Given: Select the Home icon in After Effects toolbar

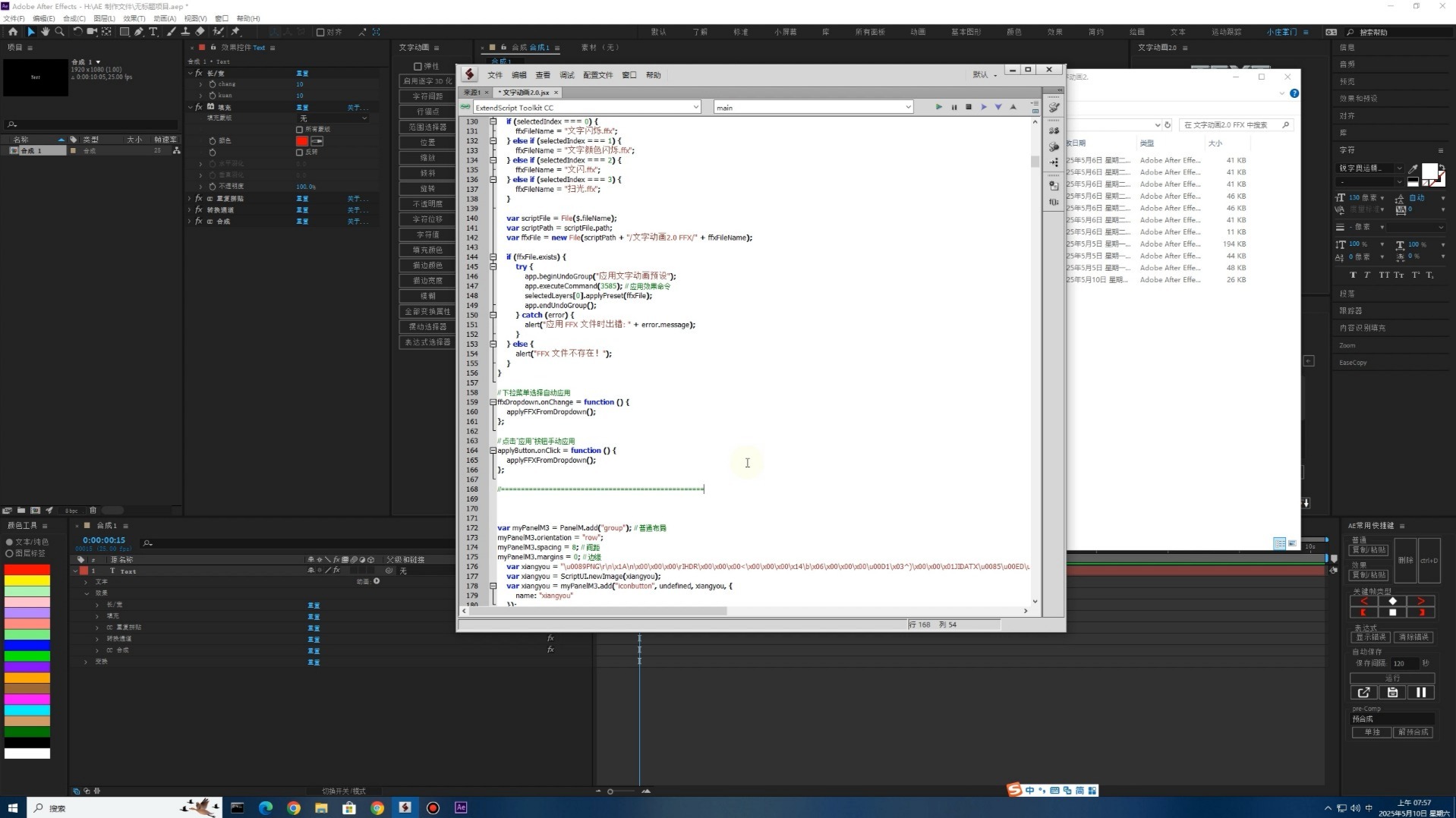Looking at the screenshot, I should (13, 32).
